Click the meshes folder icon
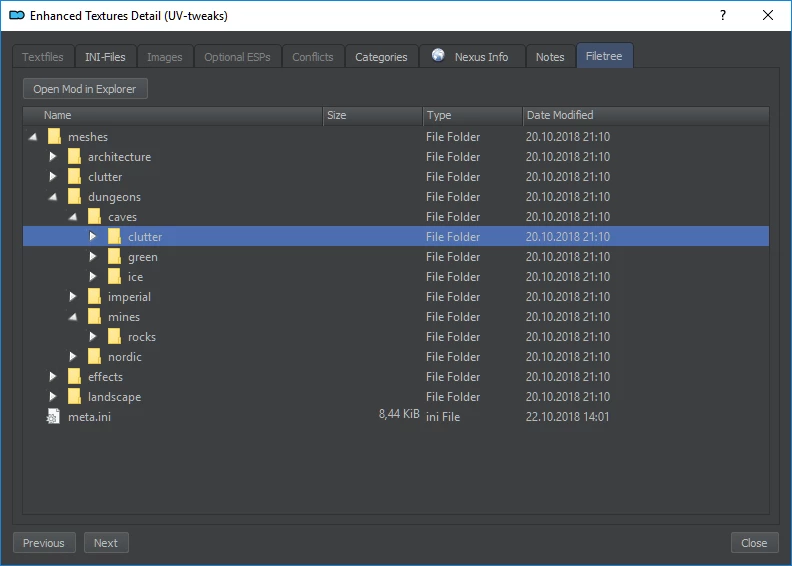The image size is (792, 566). tap(54, 136)
